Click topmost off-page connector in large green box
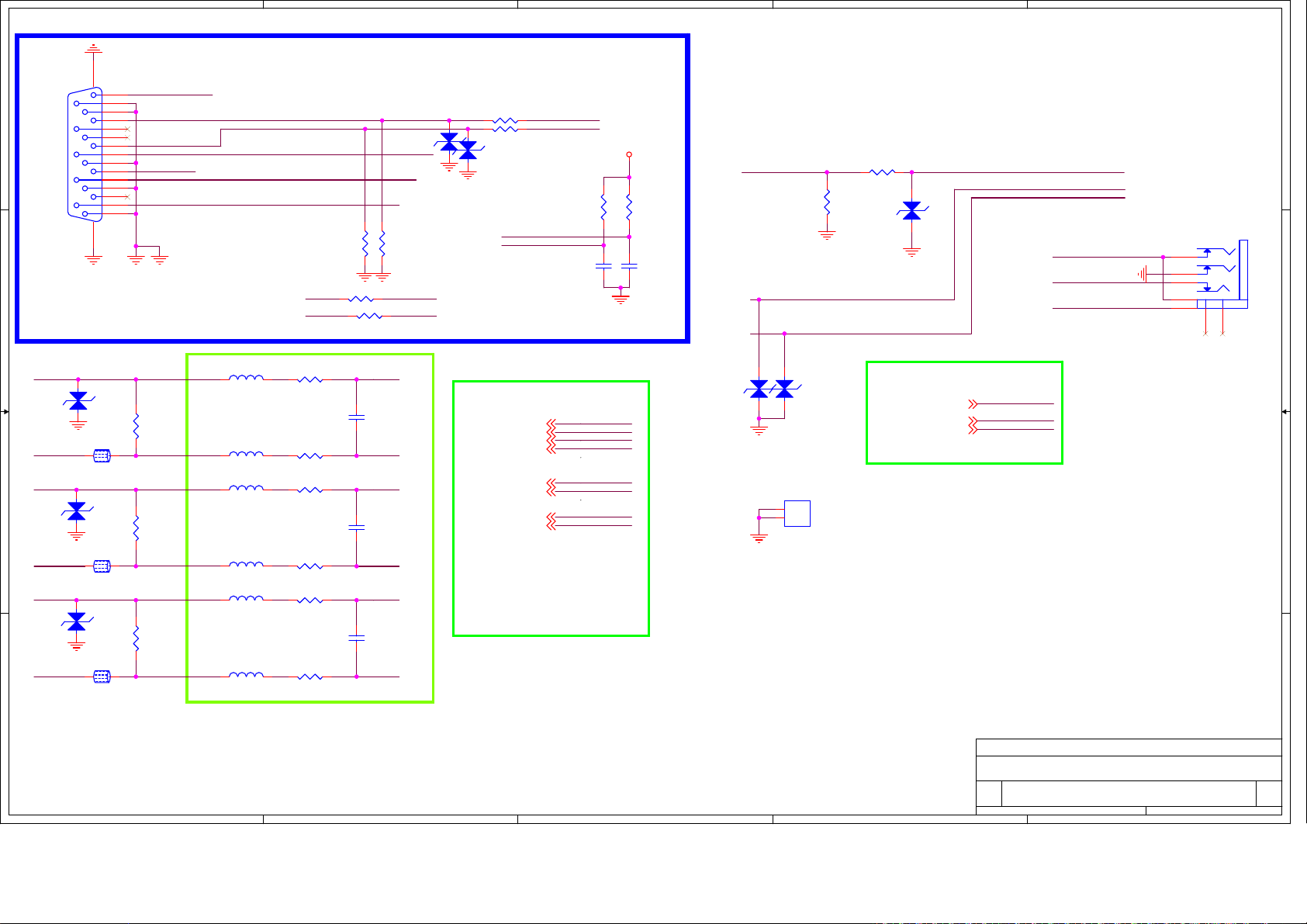Image resolution: width=1307 pixels, height=924 pixels. [x=551, y=424]
